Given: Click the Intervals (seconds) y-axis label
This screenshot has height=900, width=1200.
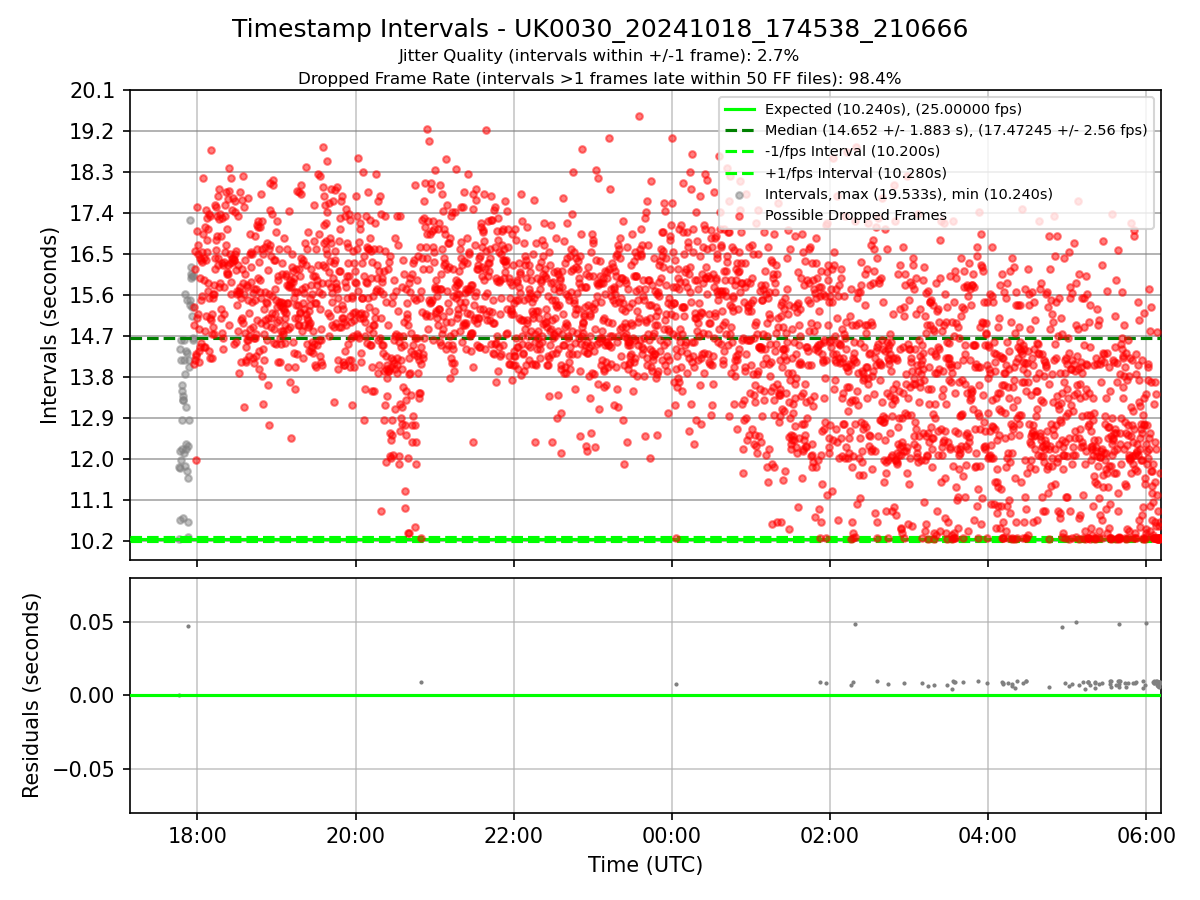Looking at the screenshot, I should pos(50,325).
